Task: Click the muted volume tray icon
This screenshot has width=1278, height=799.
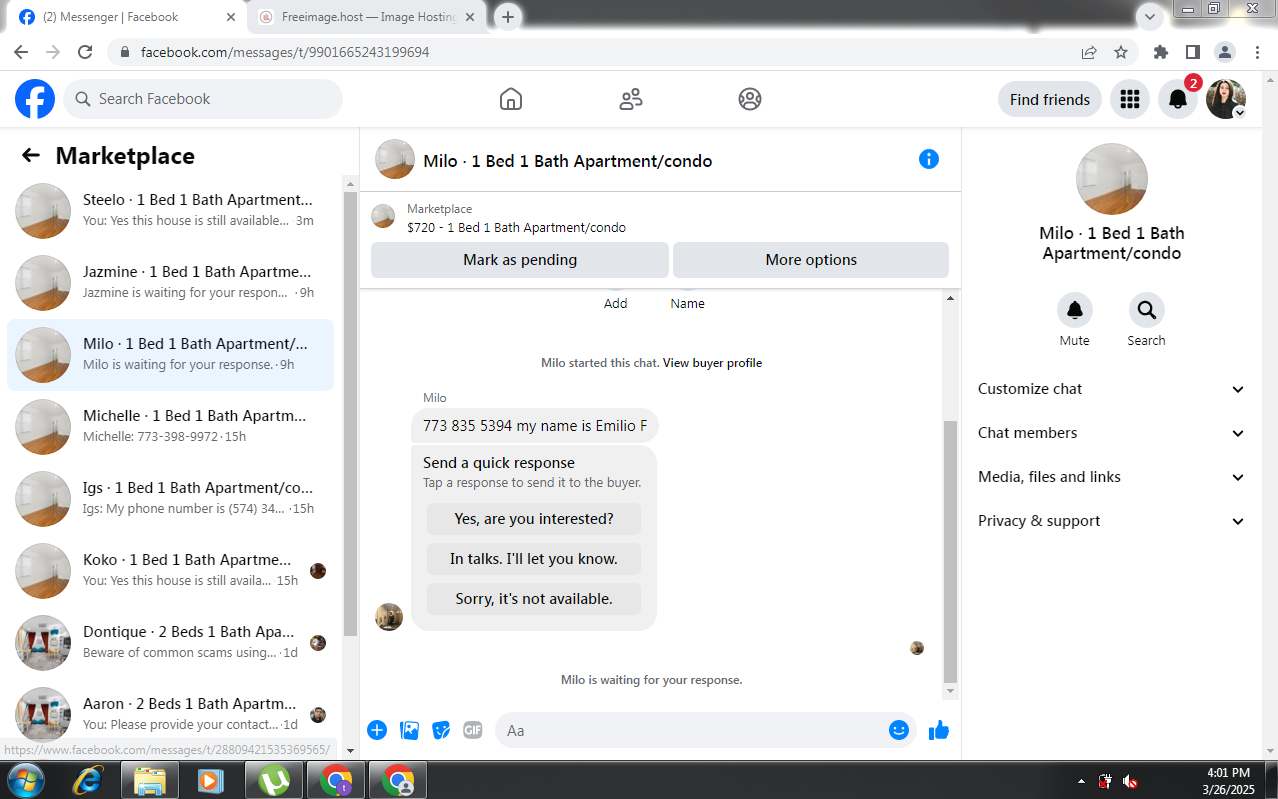Action: point(1130,781)
